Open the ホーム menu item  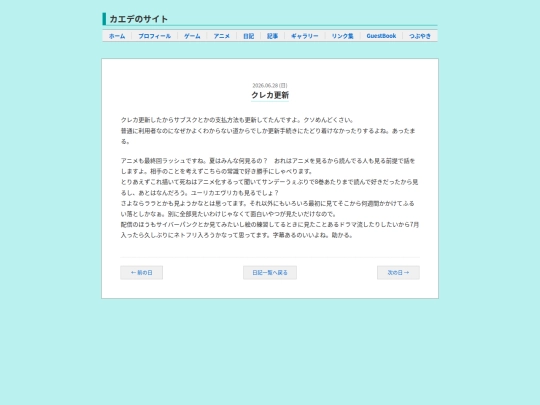point(117,36)
